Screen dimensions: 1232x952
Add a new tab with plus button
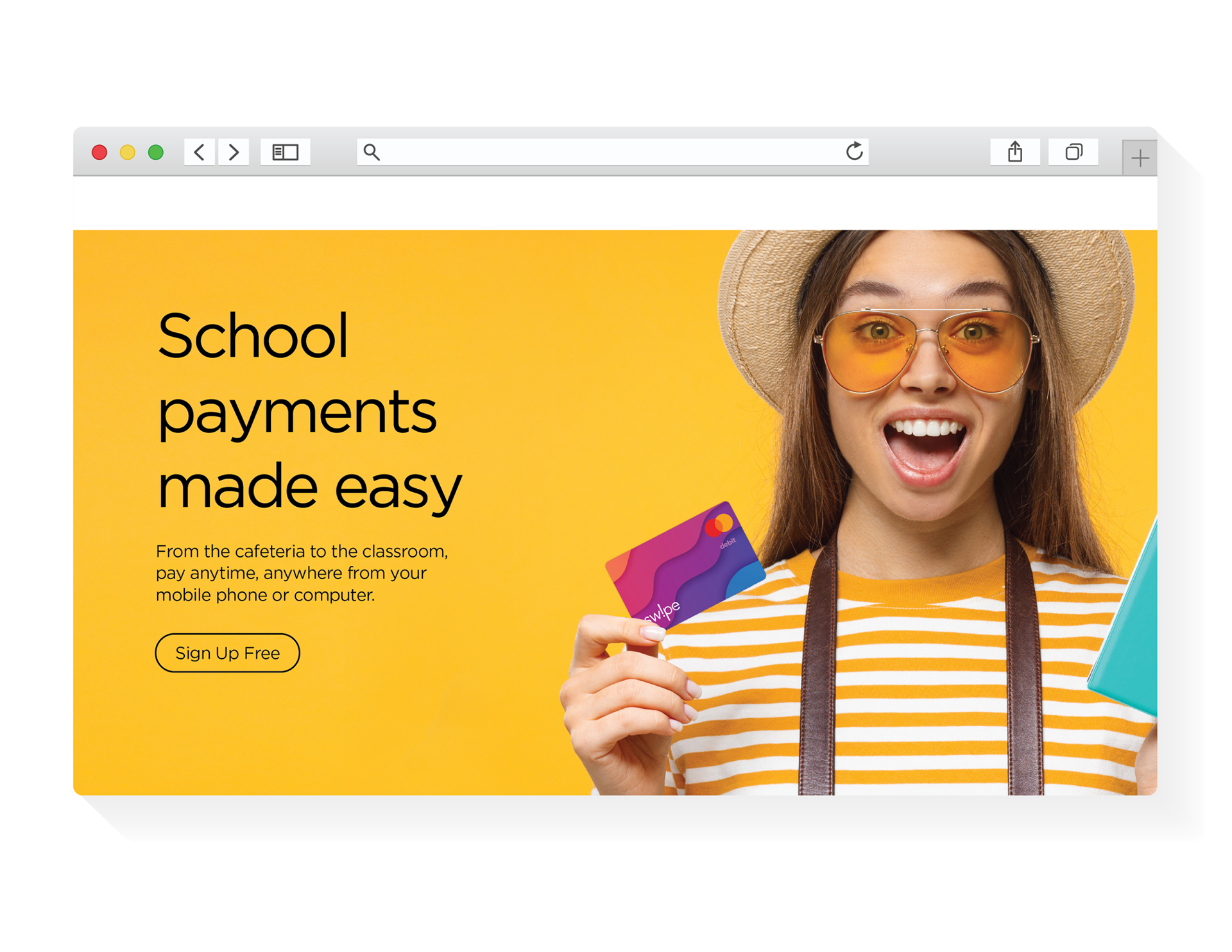click(x=1140, y=158)
